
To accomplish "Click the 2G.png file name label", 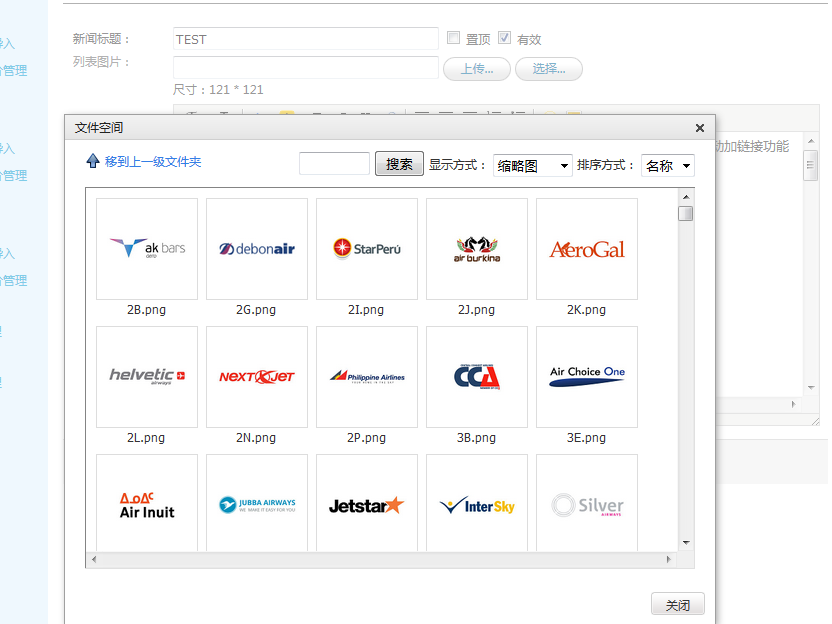I will point(256,310).
